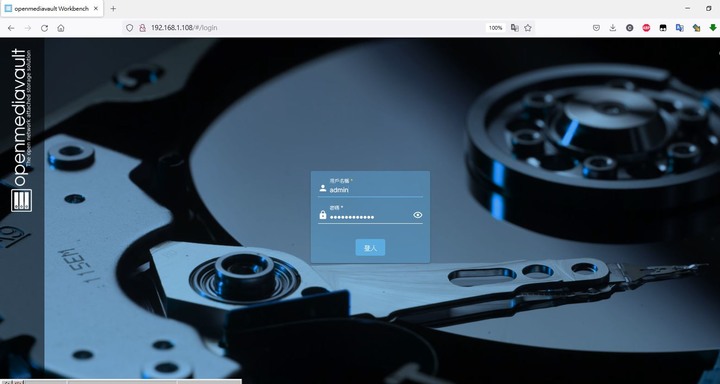Viewport: 720px width, 384px height.
Task: Open a new browser tab
Action: [113, 9]
